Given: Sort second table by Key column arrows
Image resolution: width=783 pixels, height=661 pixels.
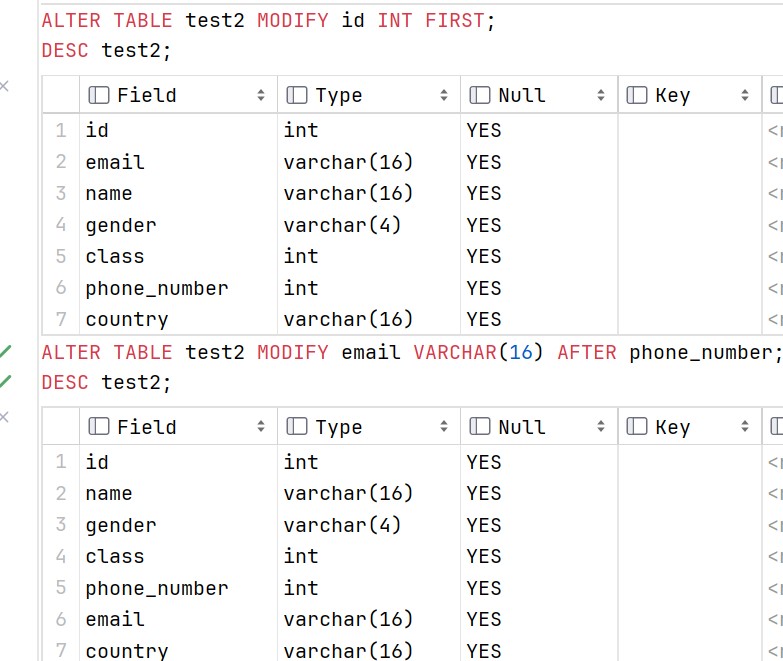Looking at the screenshot, I should pos(745,426).
